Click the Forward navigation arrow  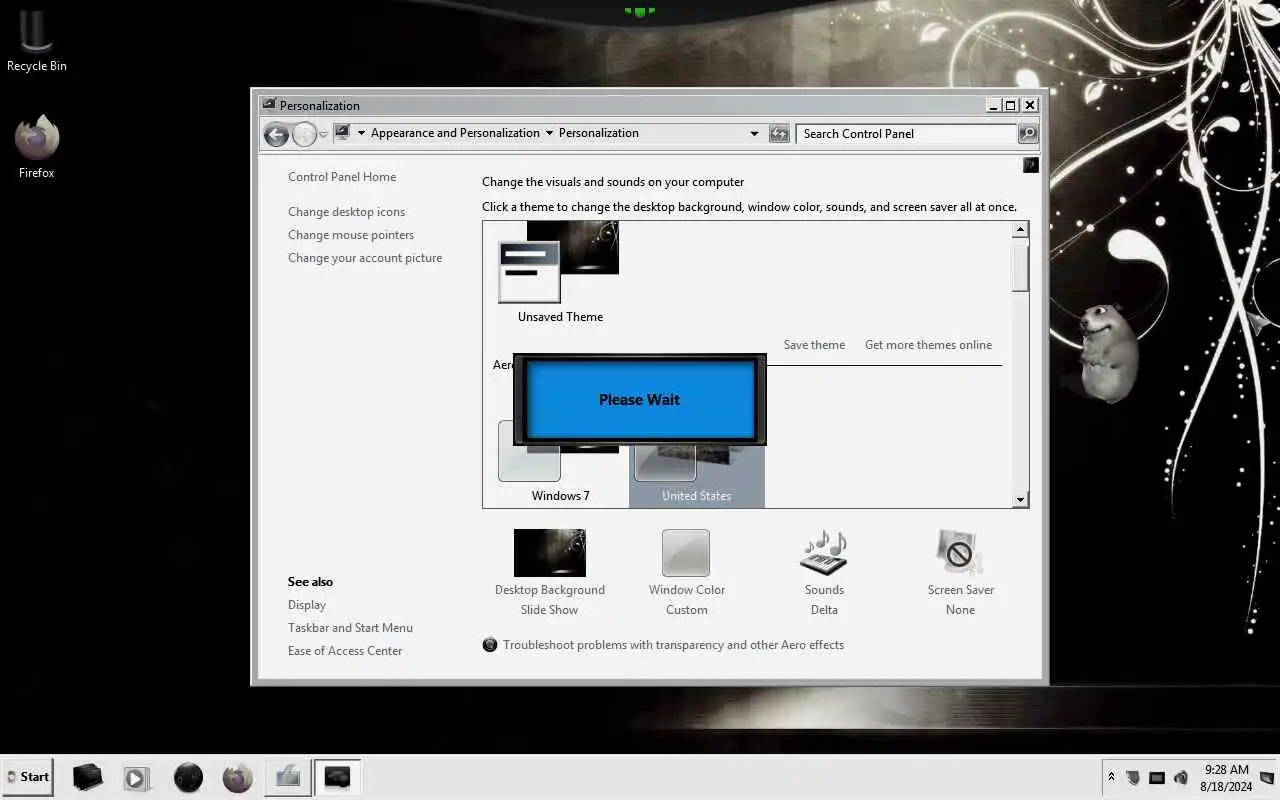coord(304,134)
